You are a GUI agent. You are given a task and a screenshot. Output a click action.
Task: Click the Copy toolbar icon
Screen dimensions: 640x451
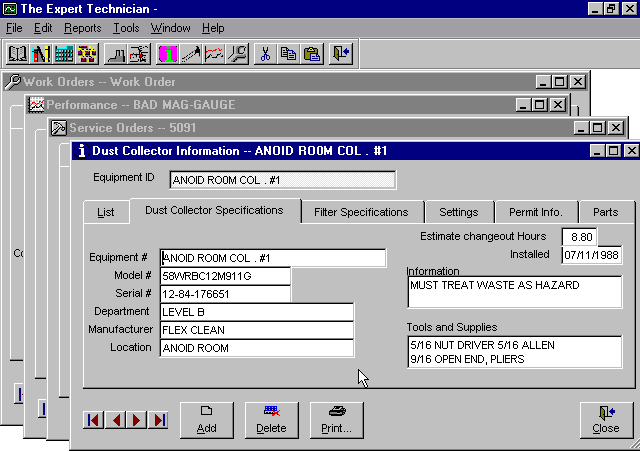point(289,53)
